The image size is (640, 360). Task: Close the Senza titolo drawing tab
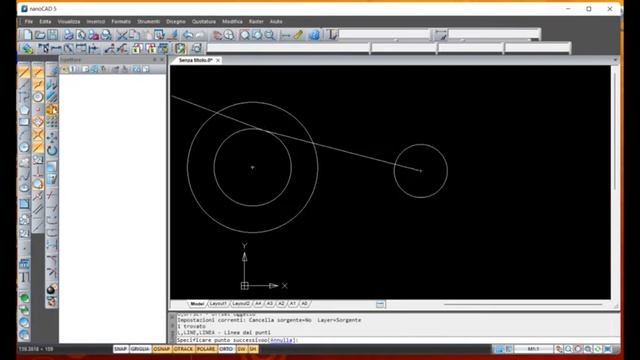(x=218, y=60)
